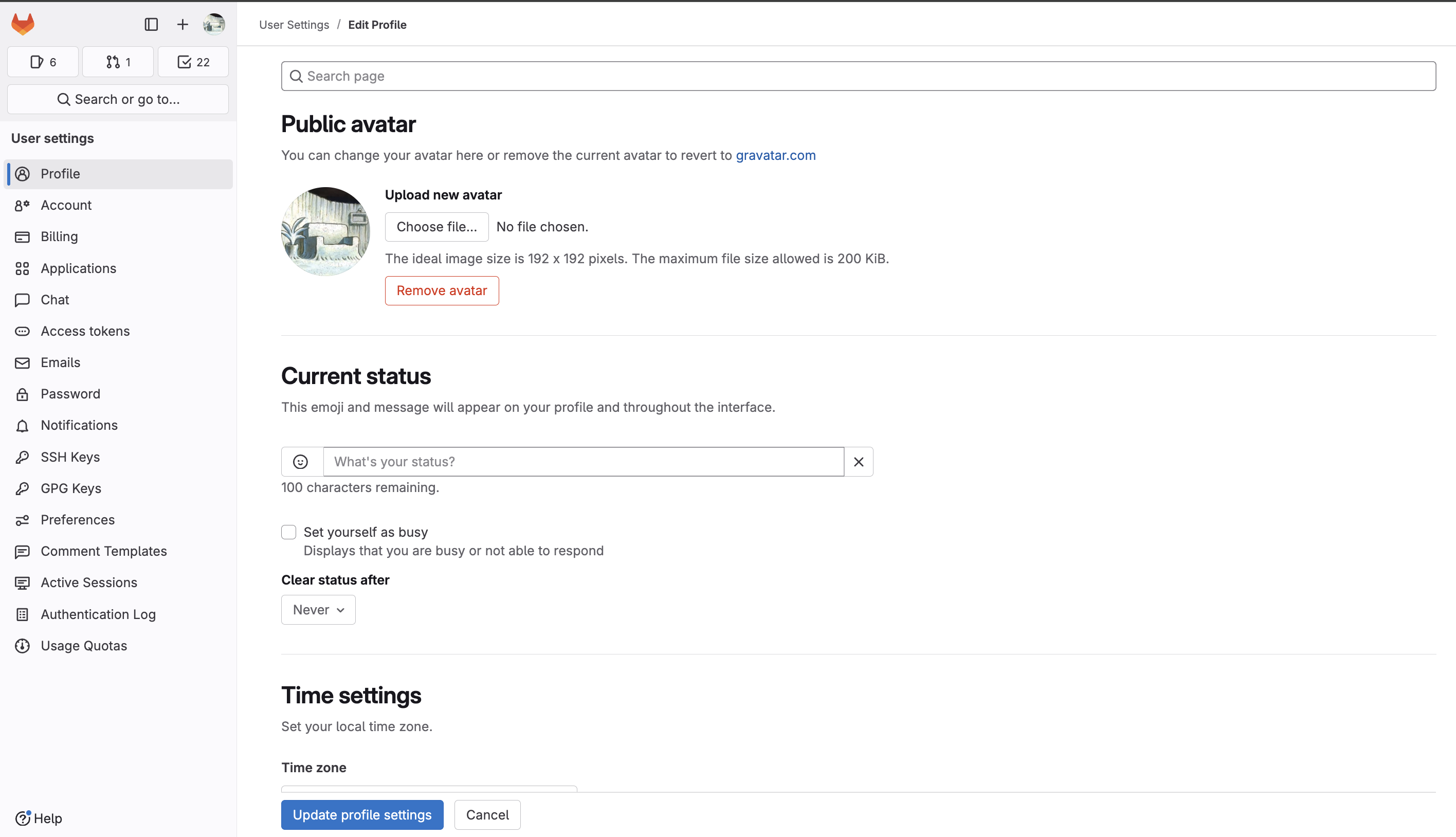1456x837 pixels.
Task: Open Search or go to box
Action: [118, 99]
